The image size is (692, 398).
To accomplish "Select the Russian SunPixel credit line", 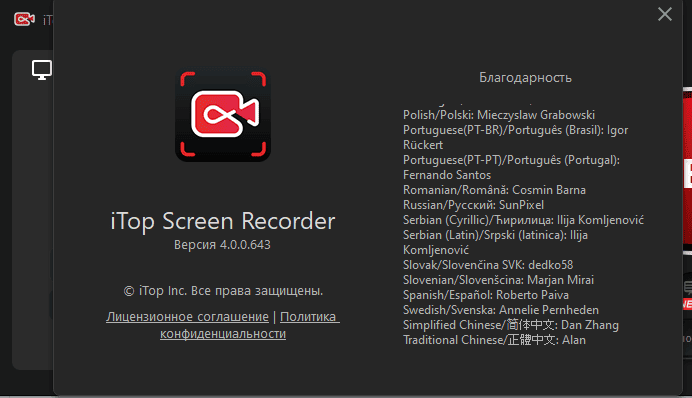I will (473, 205).
